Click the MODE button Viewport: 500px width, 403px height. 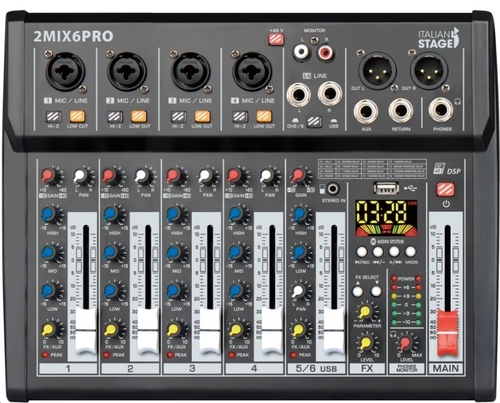[x=411, y=251]
